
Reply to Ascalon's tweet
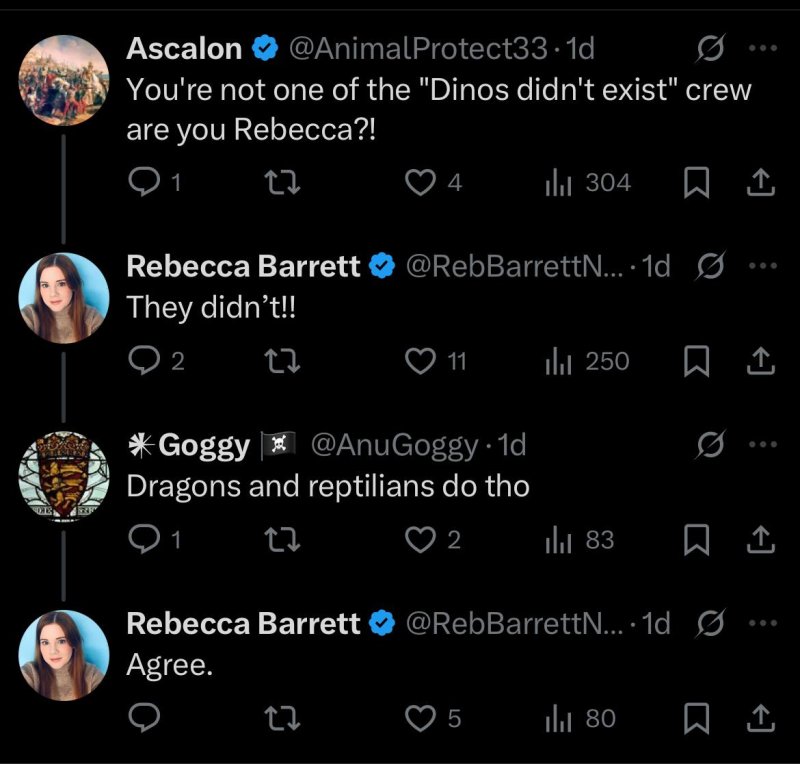[146, 182]
